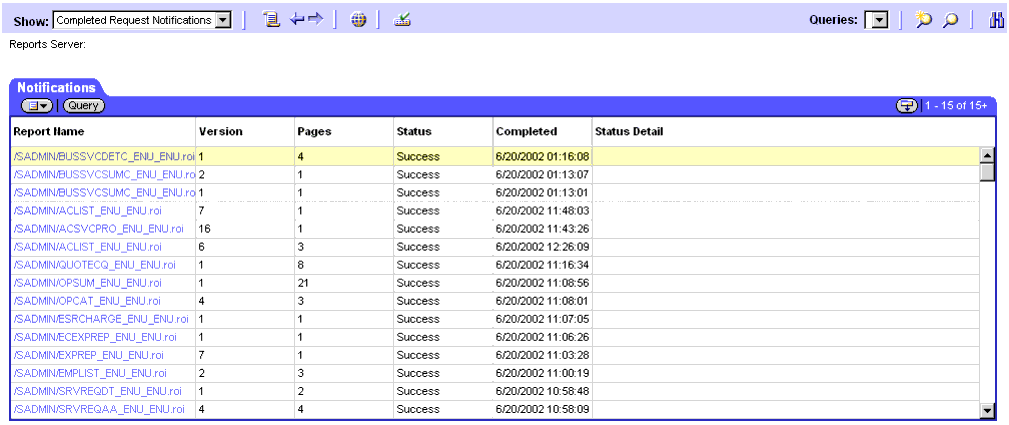
Task: Go forward with the right arrow icon
Action: (x=314, y=20)
